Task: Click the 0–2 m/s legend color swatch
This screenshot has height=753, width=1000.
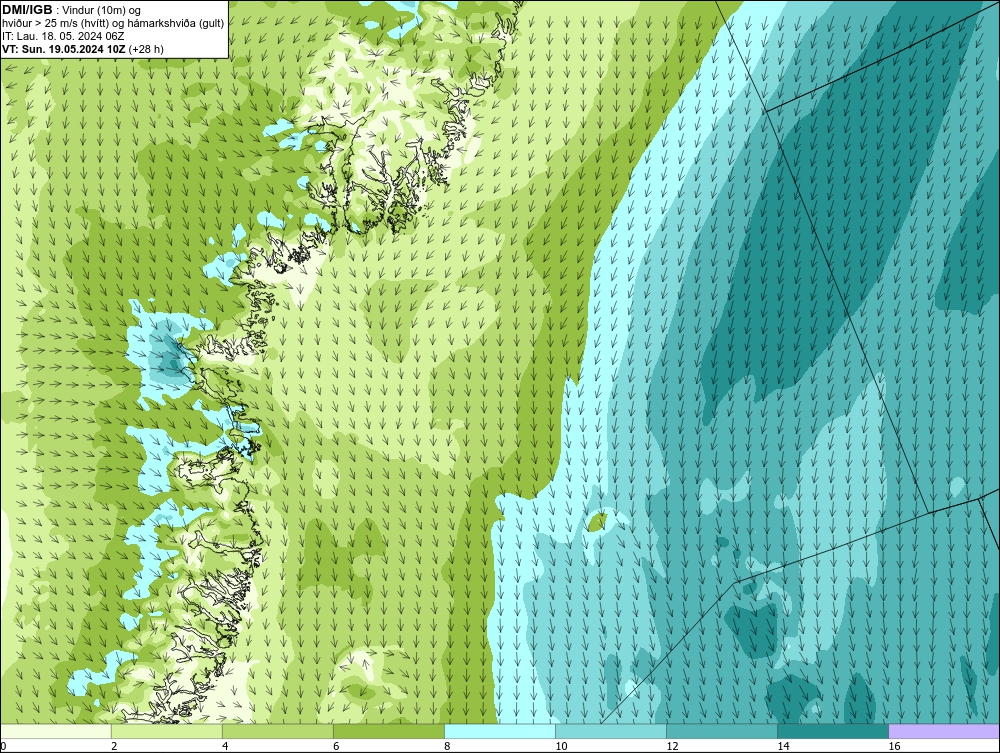Action: 55,731
